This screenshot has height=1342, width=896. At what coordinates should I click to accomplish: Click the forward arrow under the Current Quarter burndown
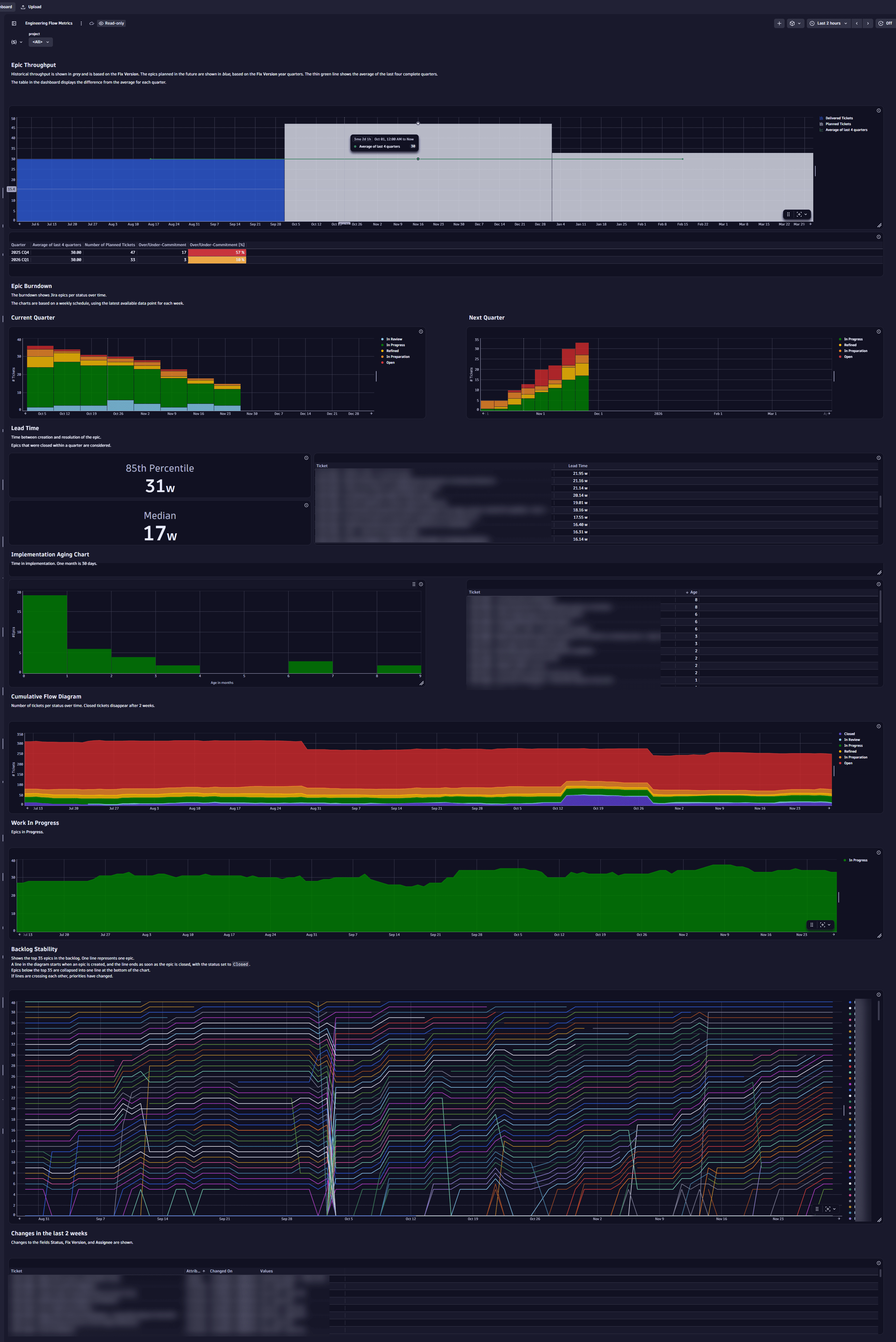[372, 413]
